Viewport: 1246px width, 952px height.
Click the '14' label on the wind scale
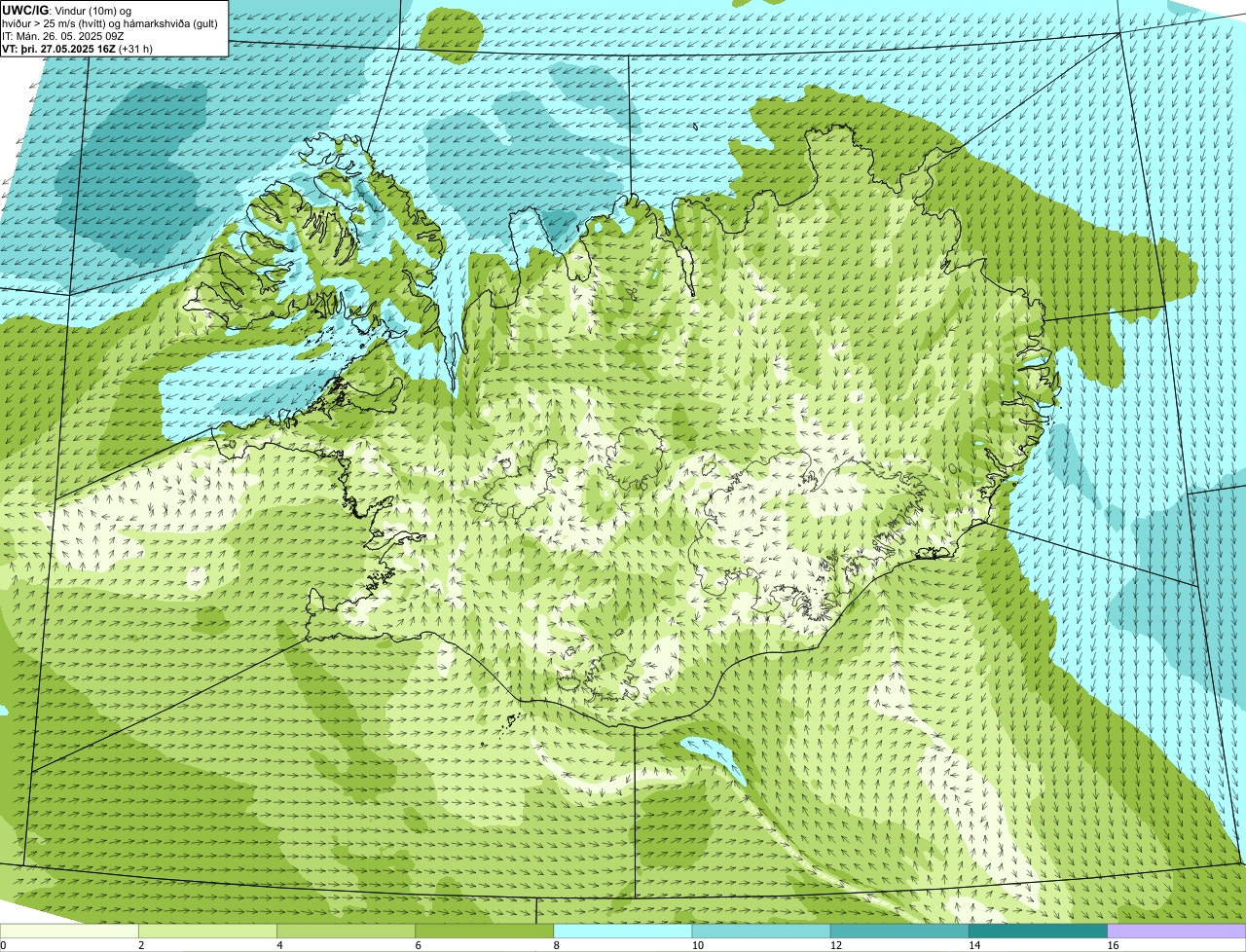click(973, 945)
